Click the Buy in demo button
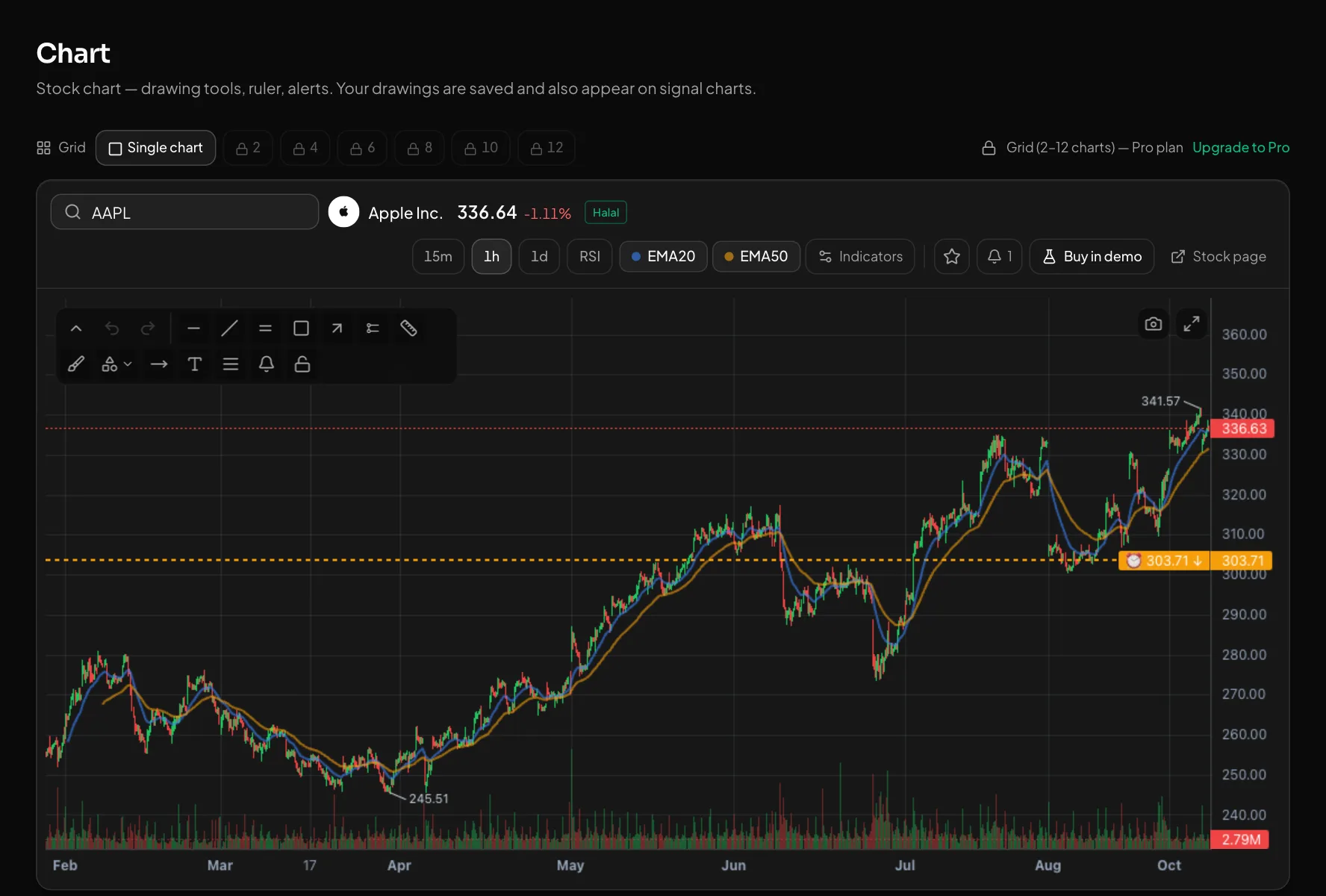The image size is (1326, 896). pos(1092,257)
